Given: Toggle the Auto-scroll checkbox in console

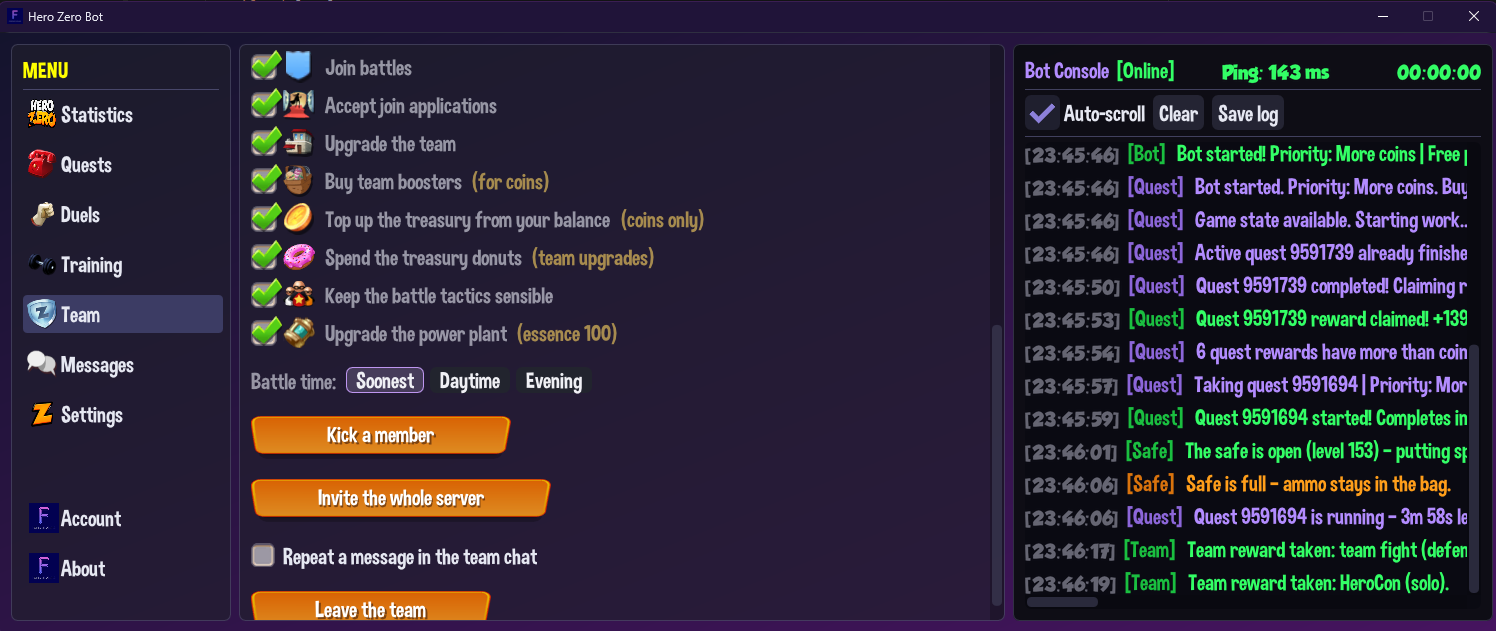Looking at the screenshot, I should click(x=1043, y=113).
